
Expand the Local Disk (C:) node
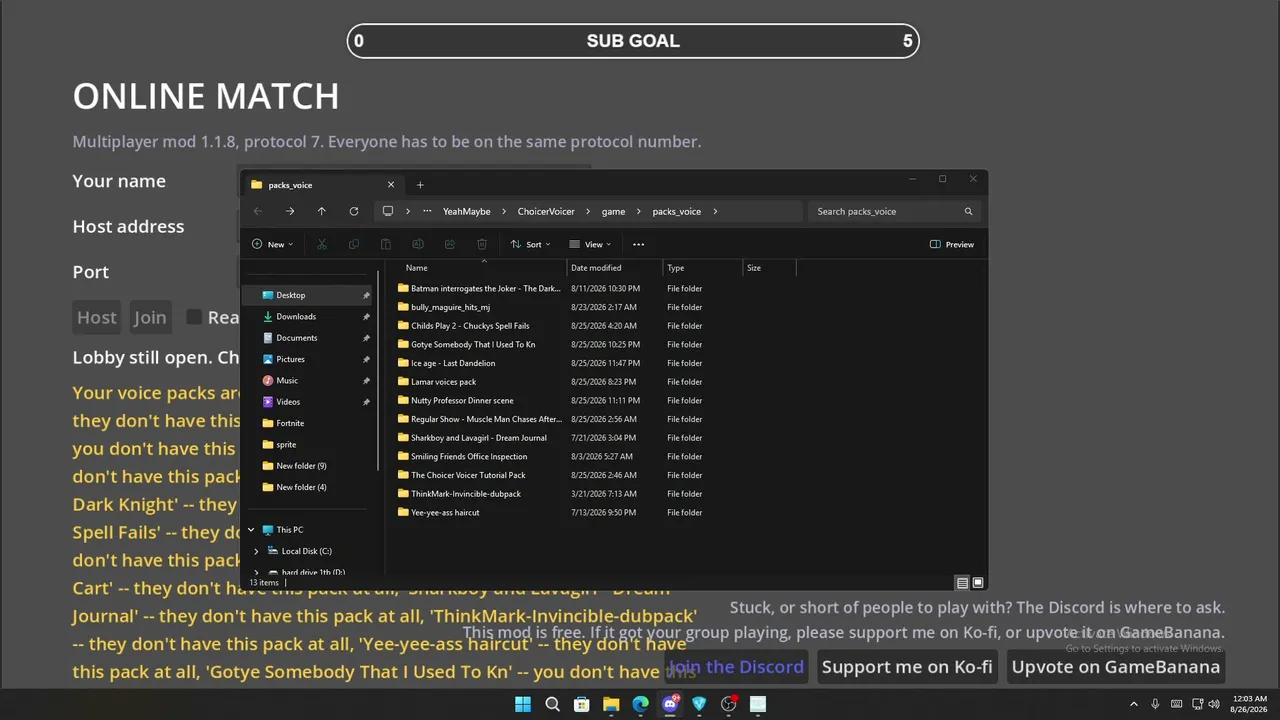[256, 551]
